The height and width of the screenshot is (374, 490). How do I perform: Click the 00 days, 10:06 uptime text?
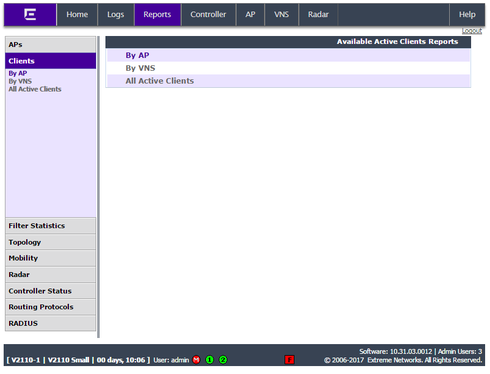click(121, 360)
